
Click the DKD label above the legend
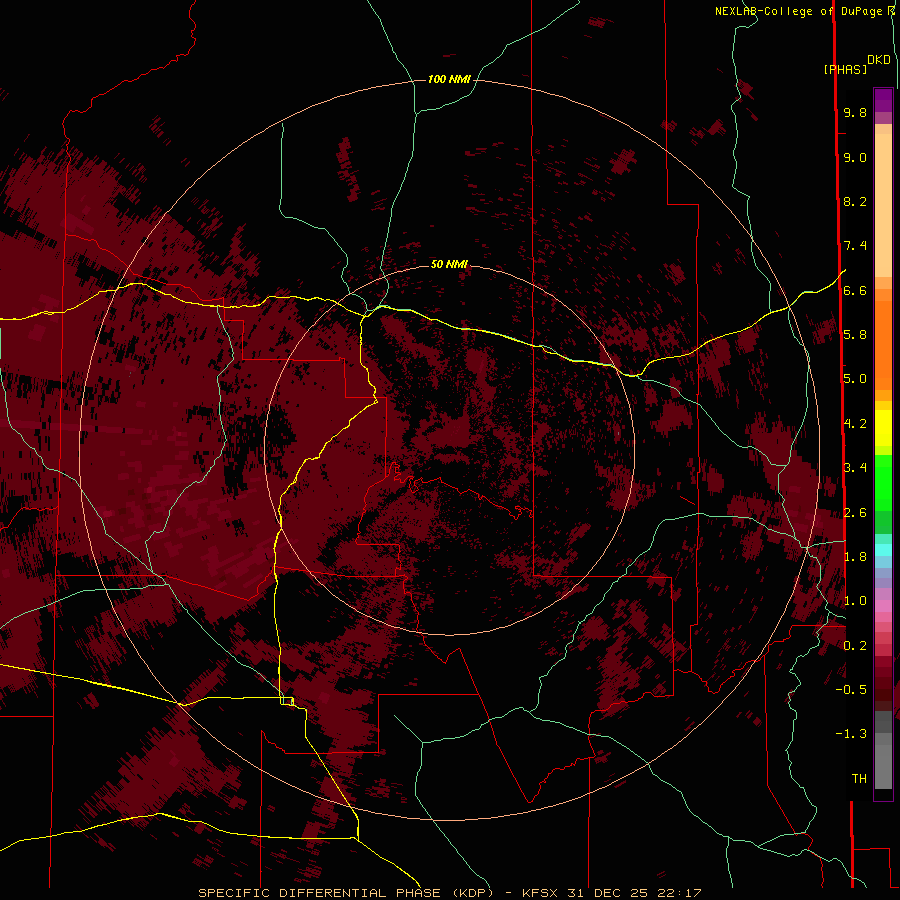tap(879, 60)
